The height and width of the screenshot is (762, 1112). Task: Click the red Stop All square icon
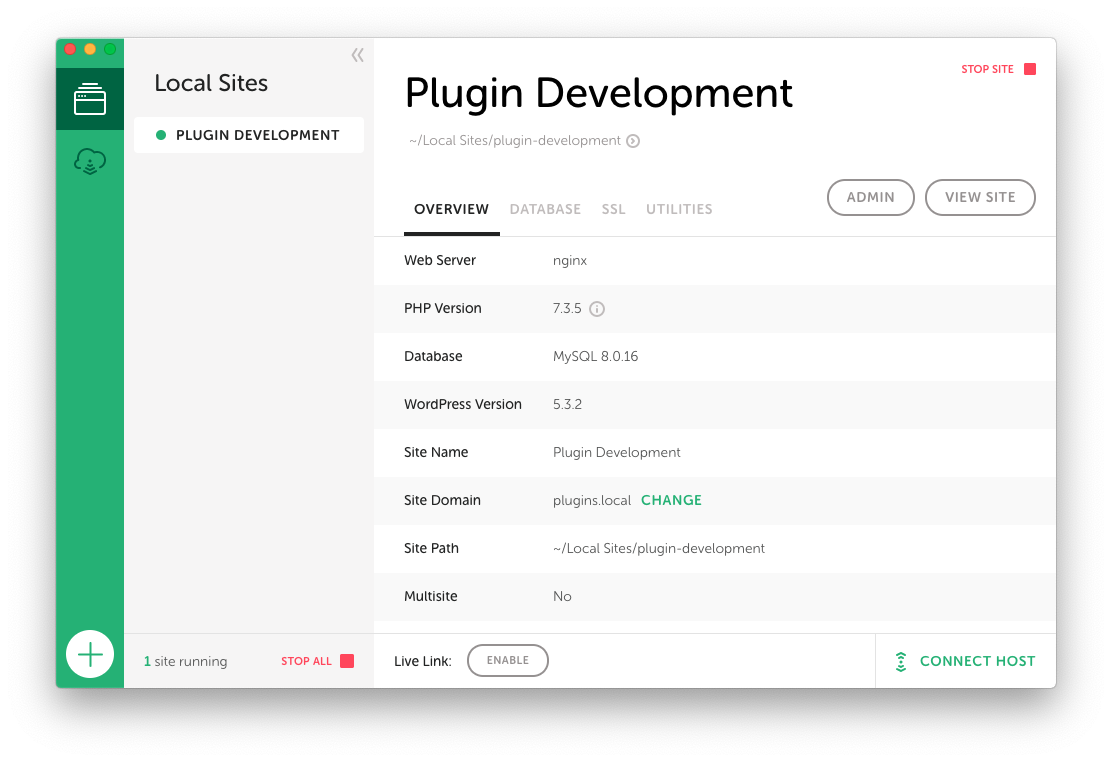coord(347,661)
